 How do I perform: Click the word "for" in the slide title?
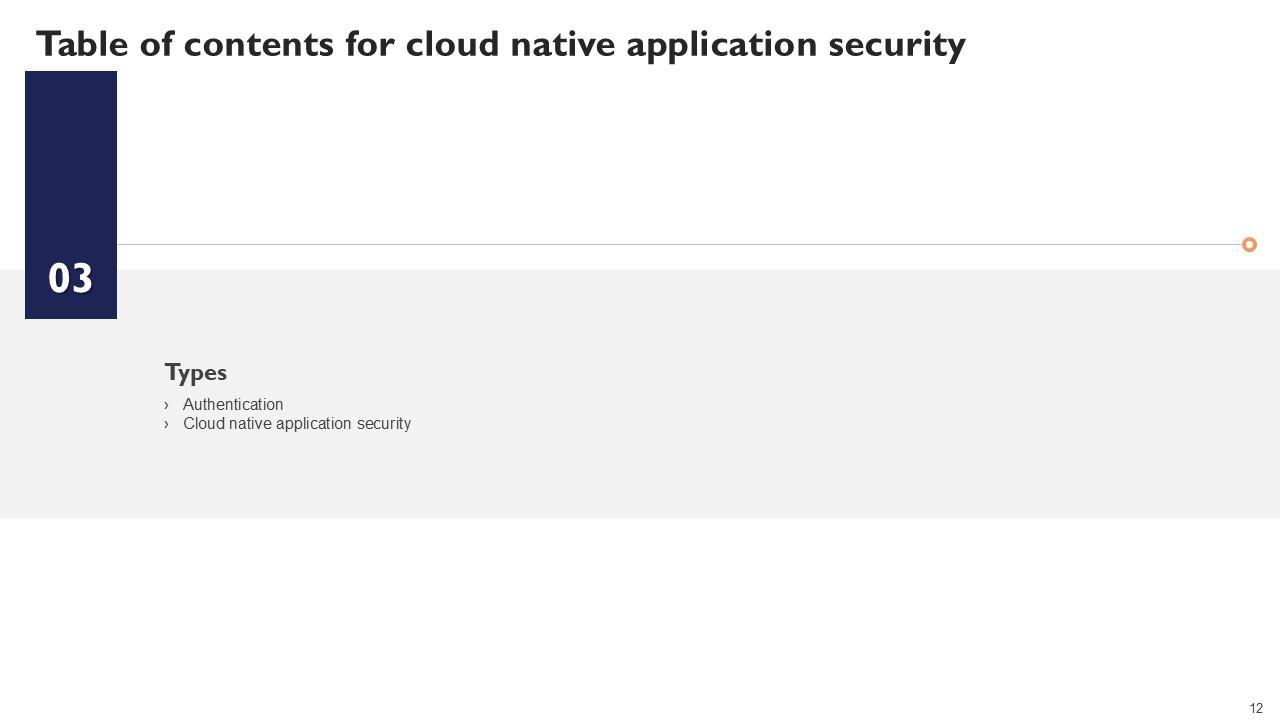[x=370, y=44]
